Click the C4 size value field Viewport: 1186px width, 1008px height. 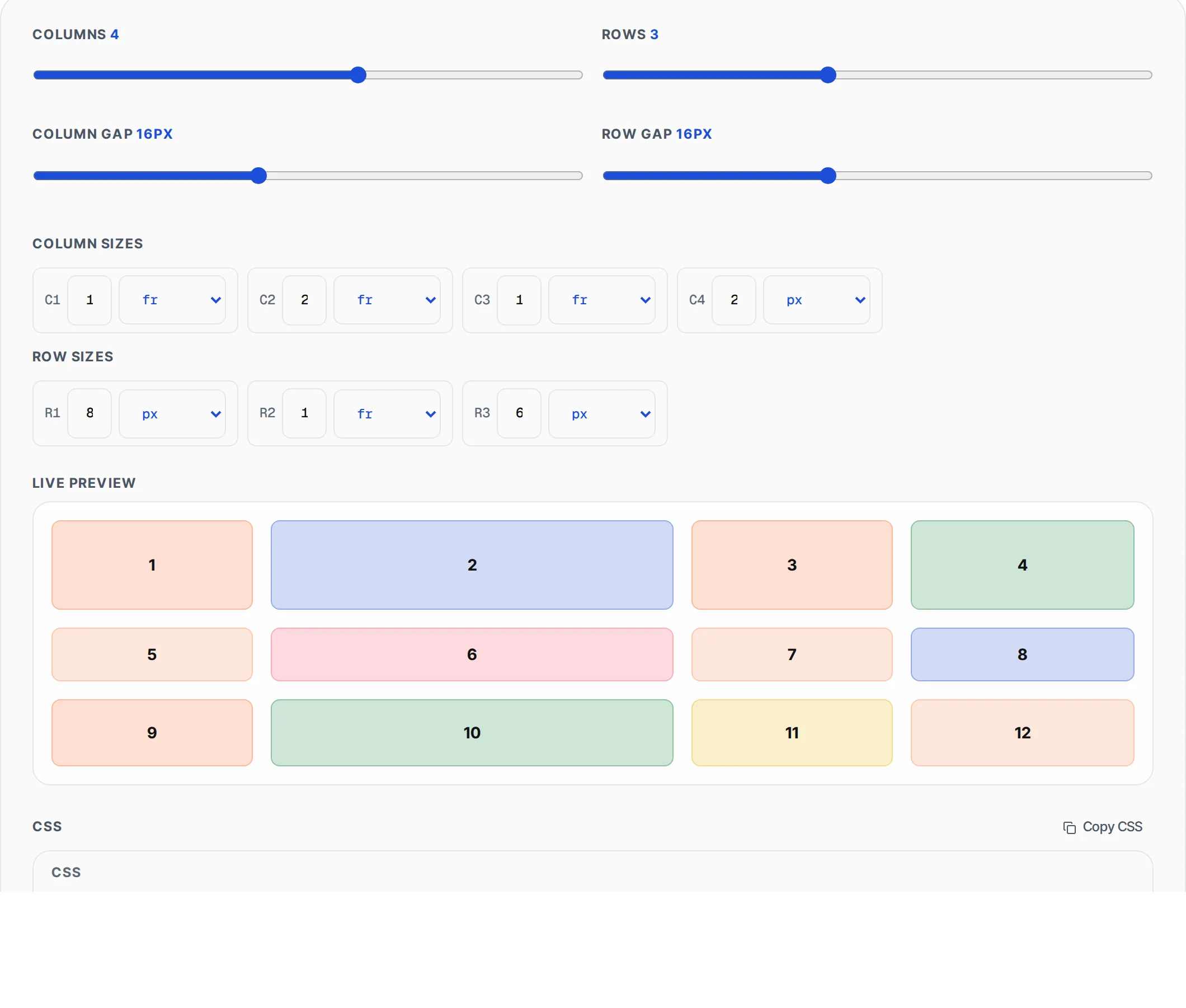coord(735,300)
